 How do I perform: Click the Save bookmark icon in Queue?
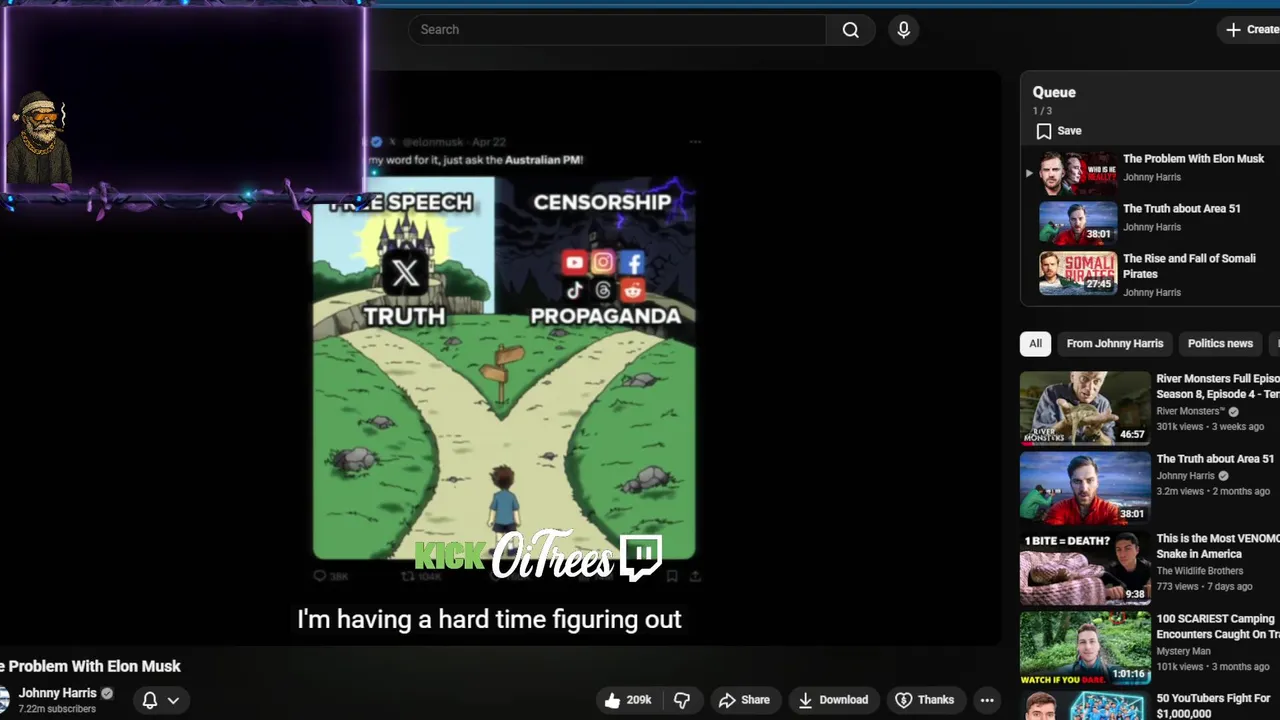pos(1044,131)
